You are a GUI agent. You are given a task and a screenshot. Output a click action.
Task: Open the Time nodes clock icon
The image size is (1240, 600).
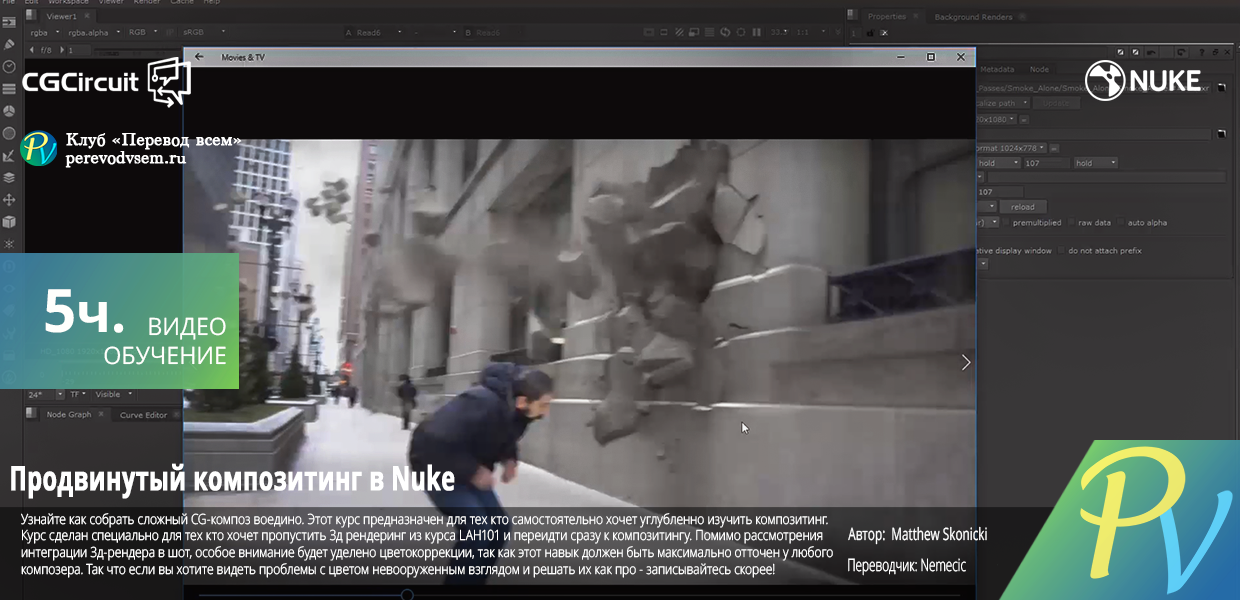pos(9,65)
